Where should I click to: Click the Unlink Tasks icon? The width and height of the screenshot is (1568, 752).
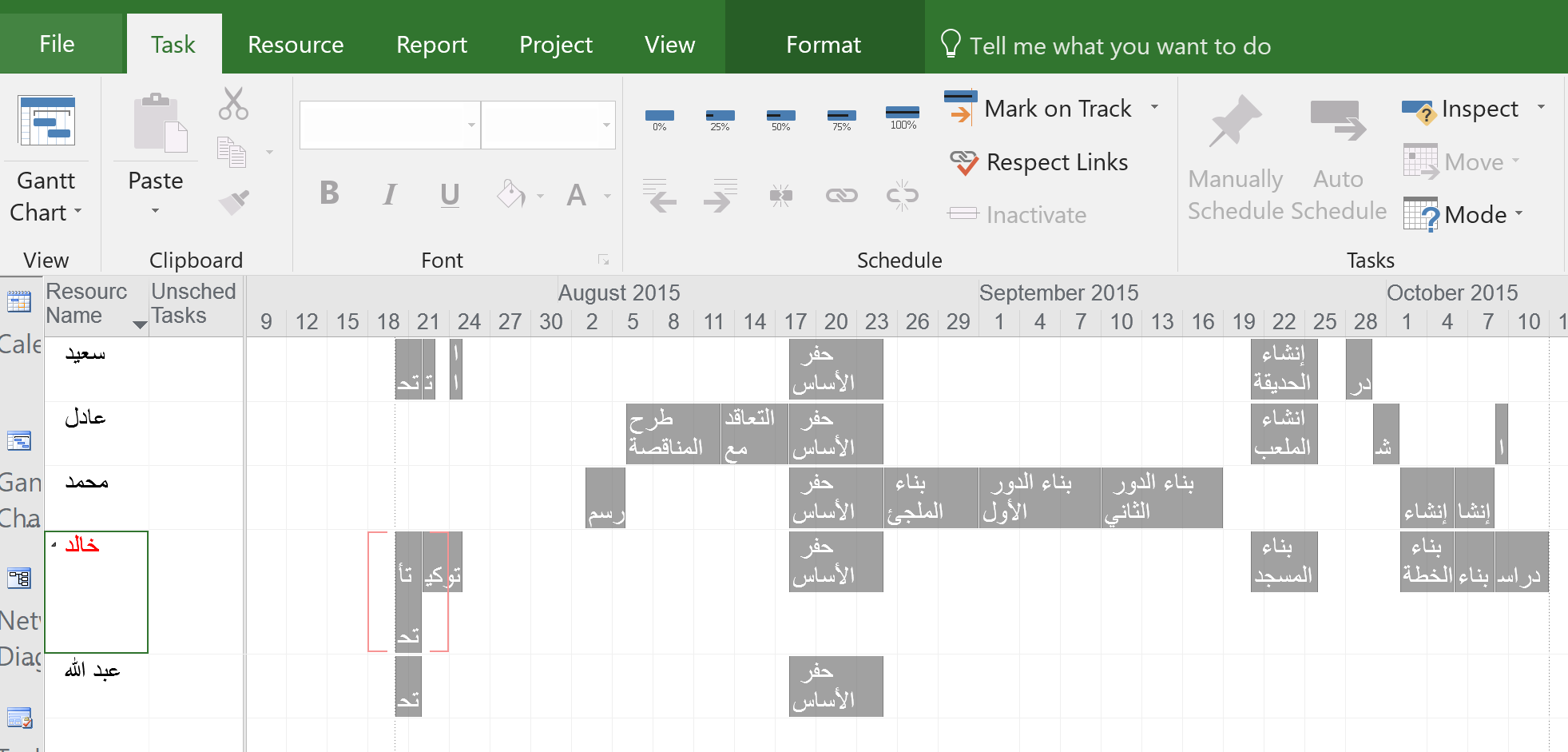(x=902, y=195)
